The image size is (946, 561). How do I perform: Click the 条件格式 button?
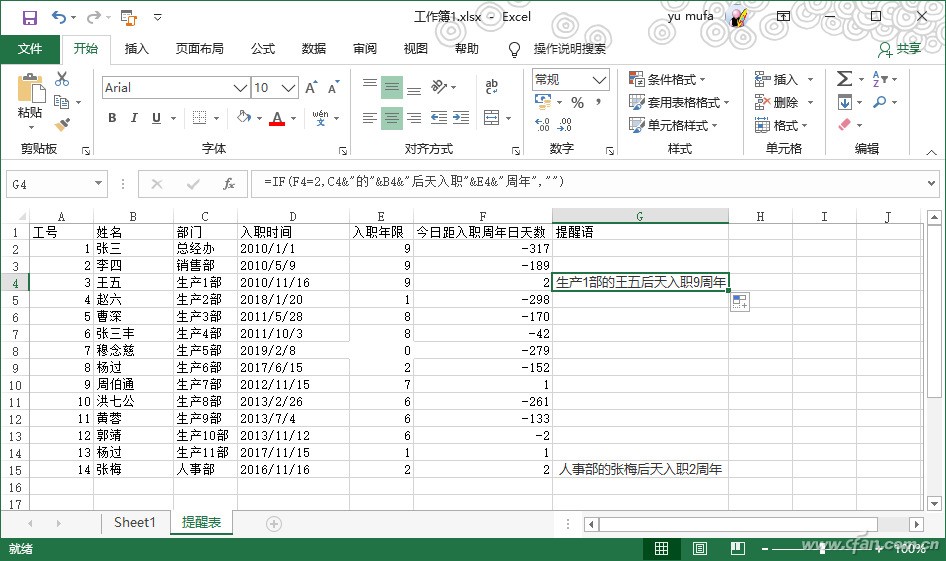click(668, 79)
